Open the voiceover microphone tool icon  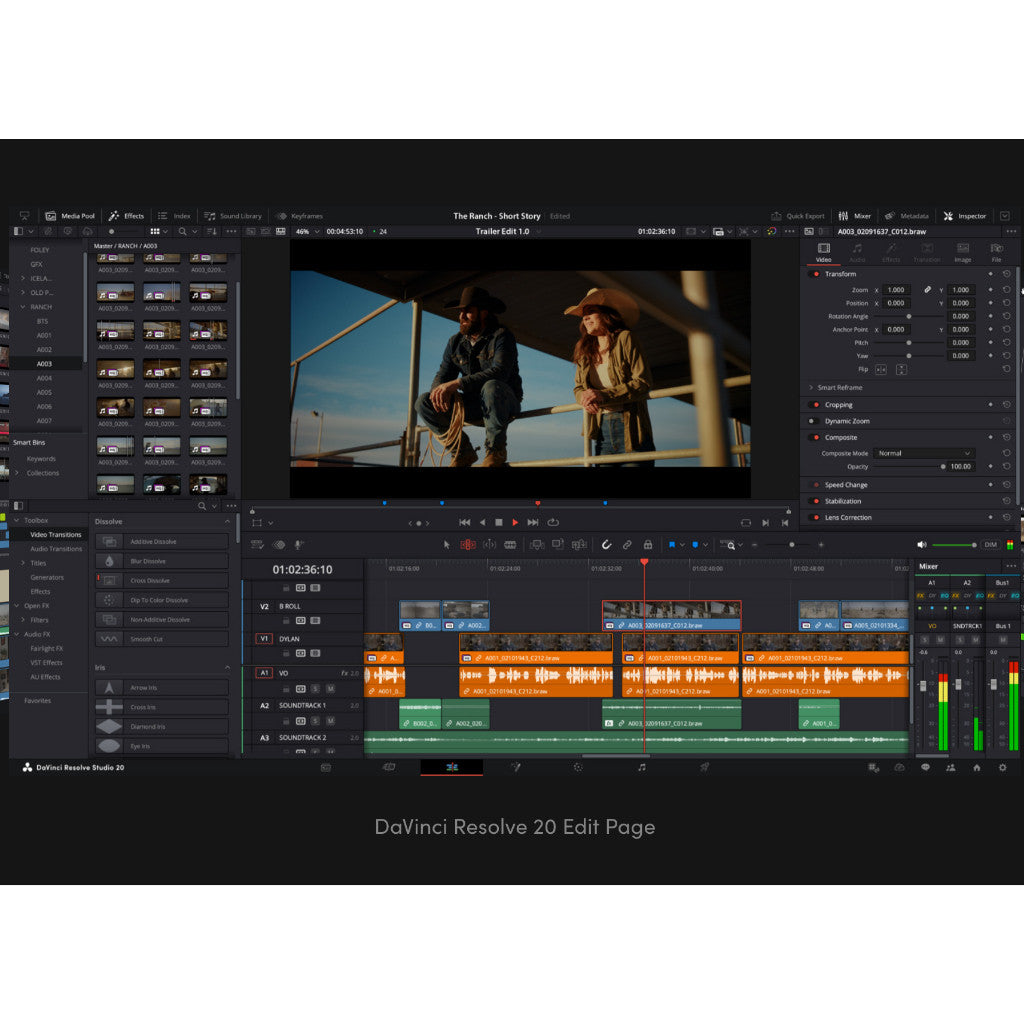tap(298, 545)
